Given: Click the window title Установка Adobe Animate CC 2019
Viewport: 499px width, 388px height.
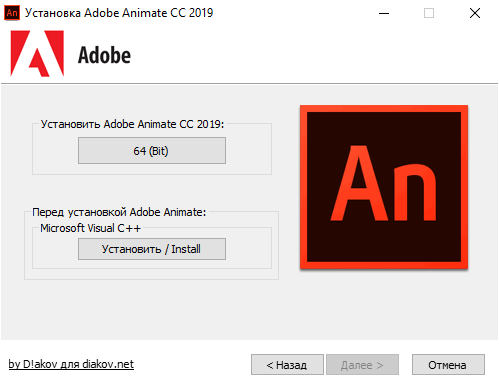Looking at the screenshot, I should point(119,13).
